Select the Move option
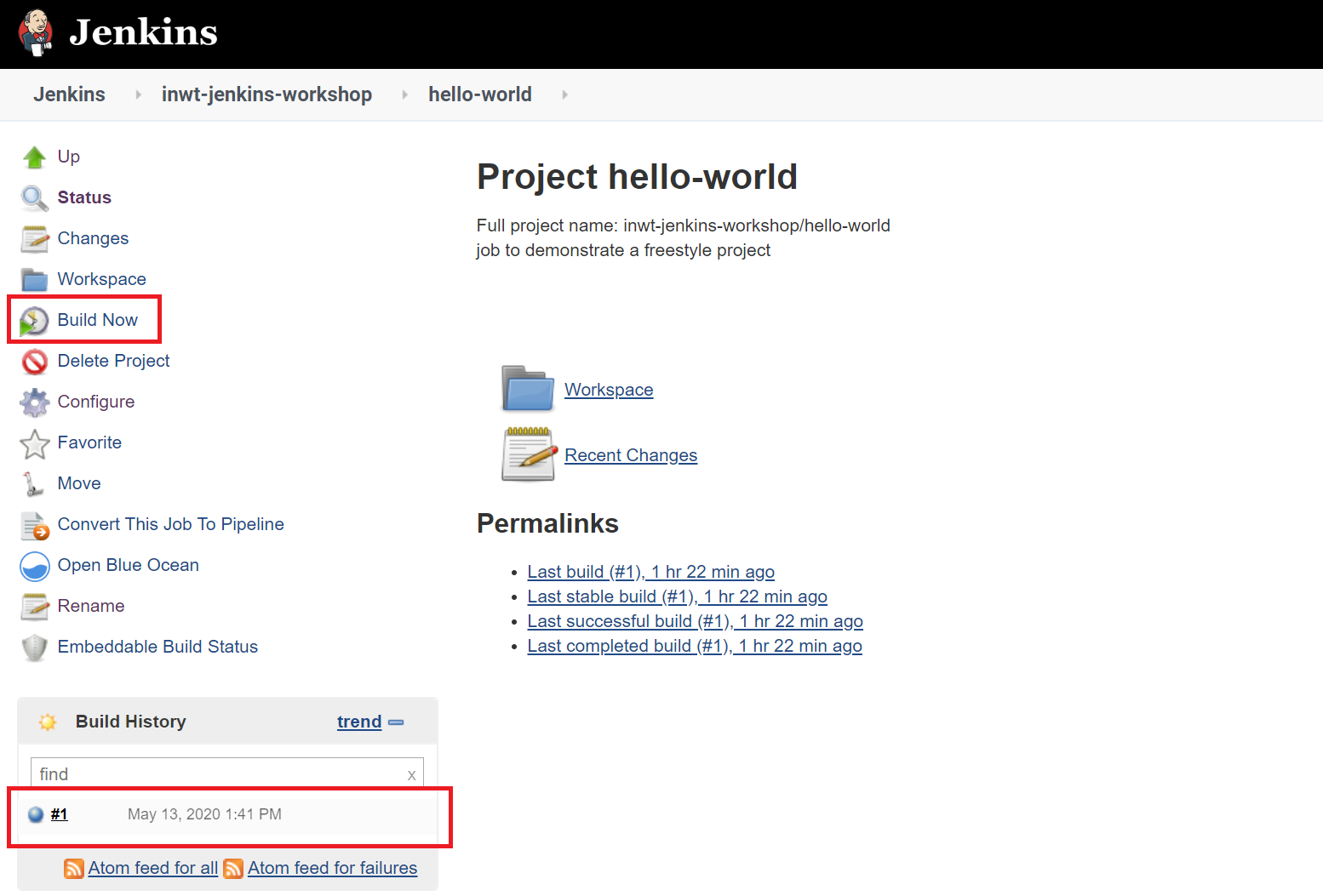 click(x=79, y=483)
